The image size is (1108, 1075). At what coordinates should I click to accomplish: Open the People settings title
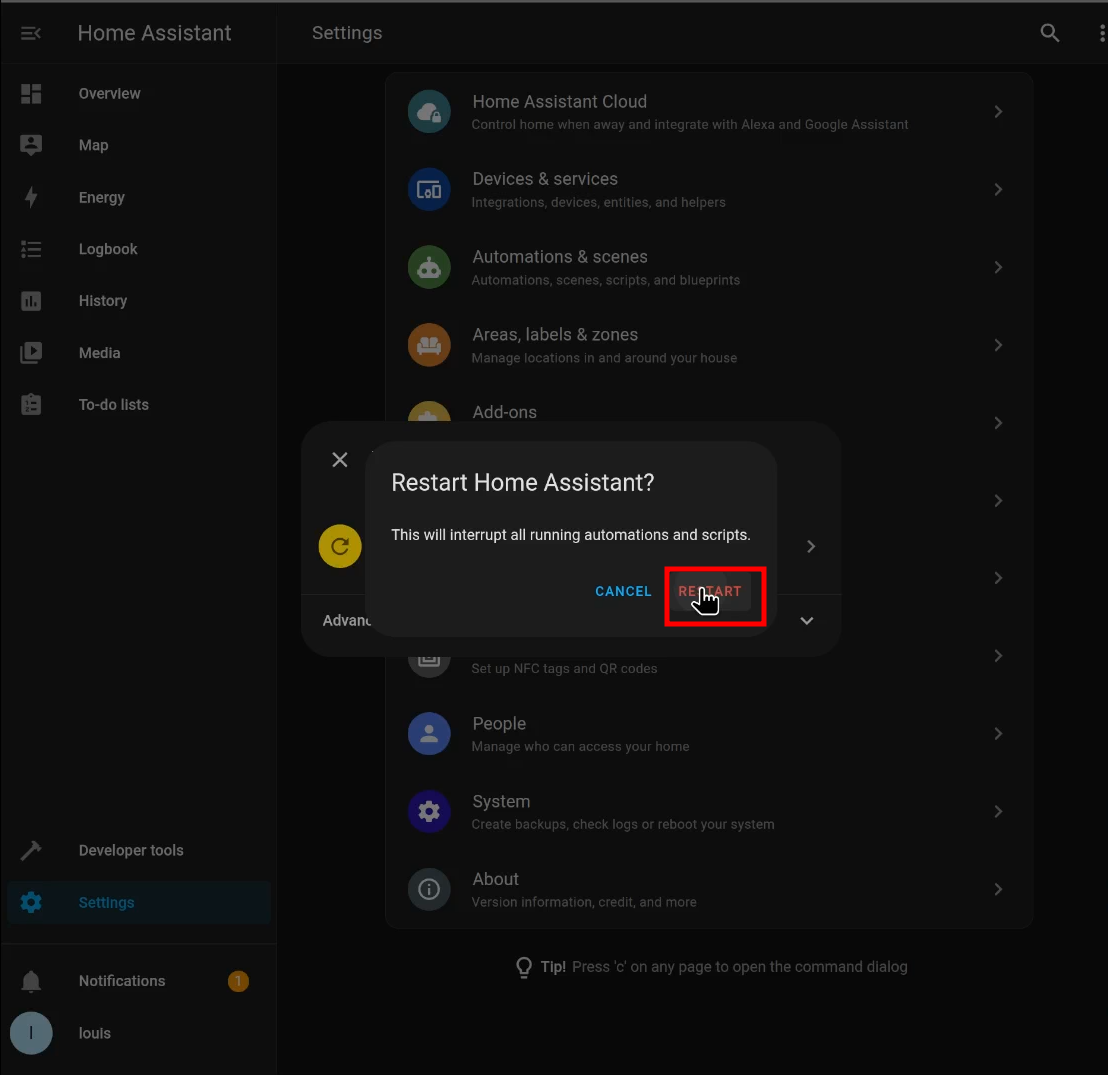coord(499,724)
